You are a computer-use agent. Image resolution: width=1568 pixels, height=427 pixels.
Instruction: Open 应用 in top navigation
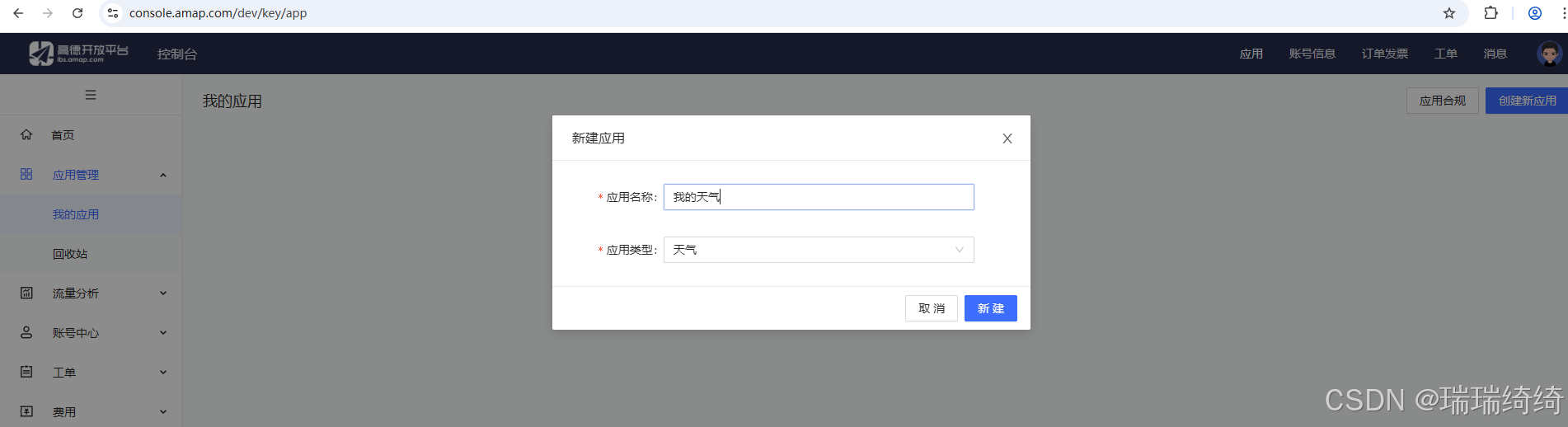pyautogui.click(x=1251, y=54)
